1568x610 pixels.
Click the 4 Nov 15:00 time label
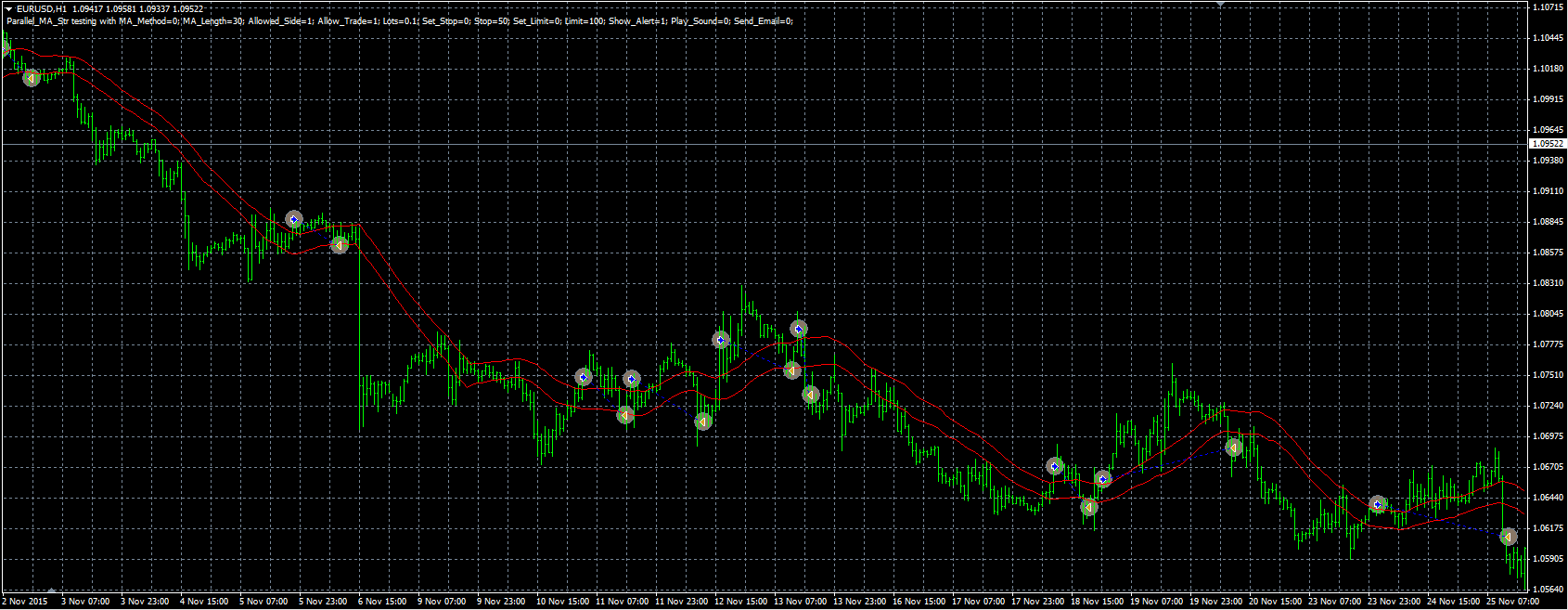click(204, 602)
